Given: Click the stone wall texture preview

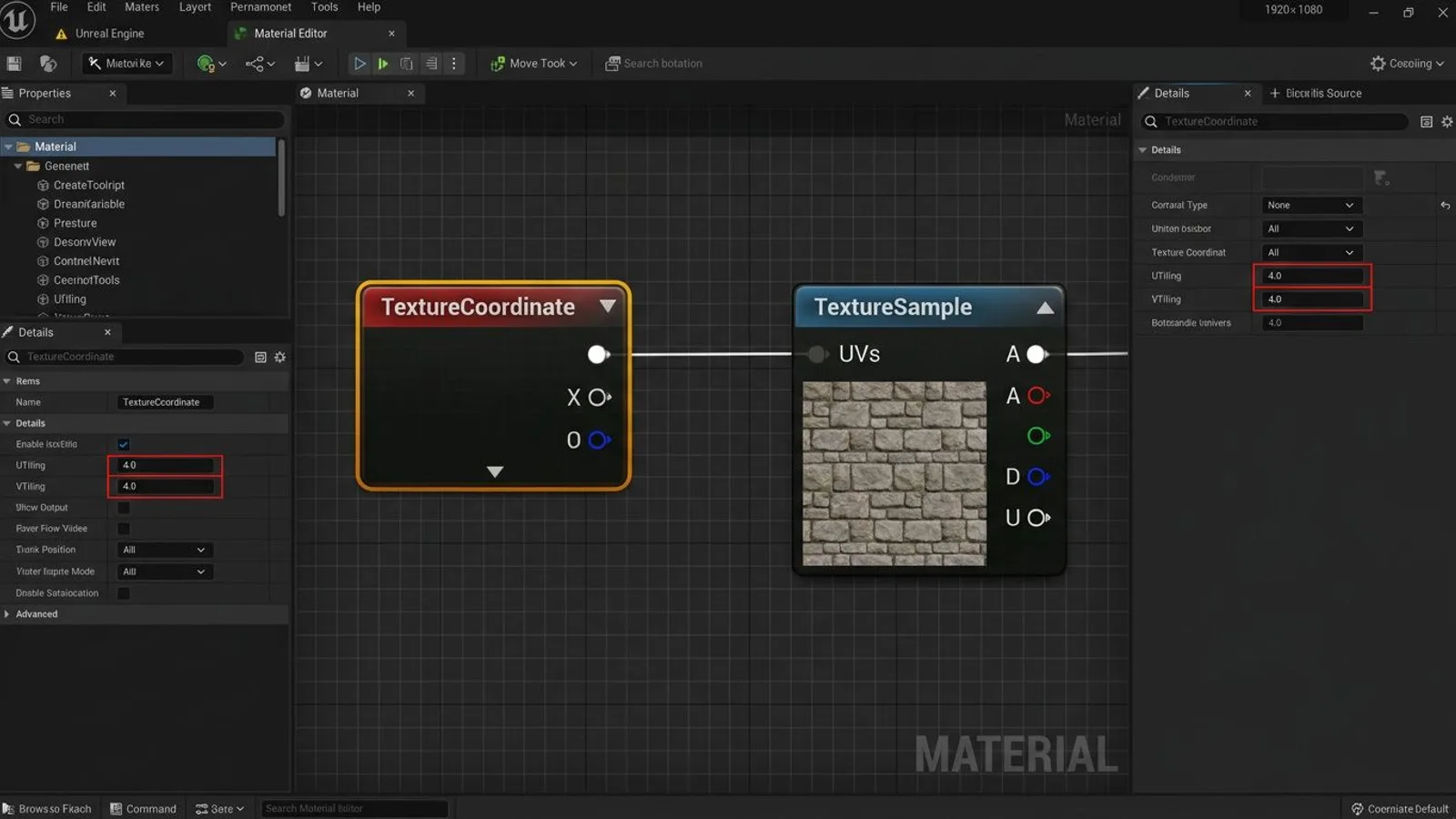Looking at the screenshot, I should click(895, 473).
